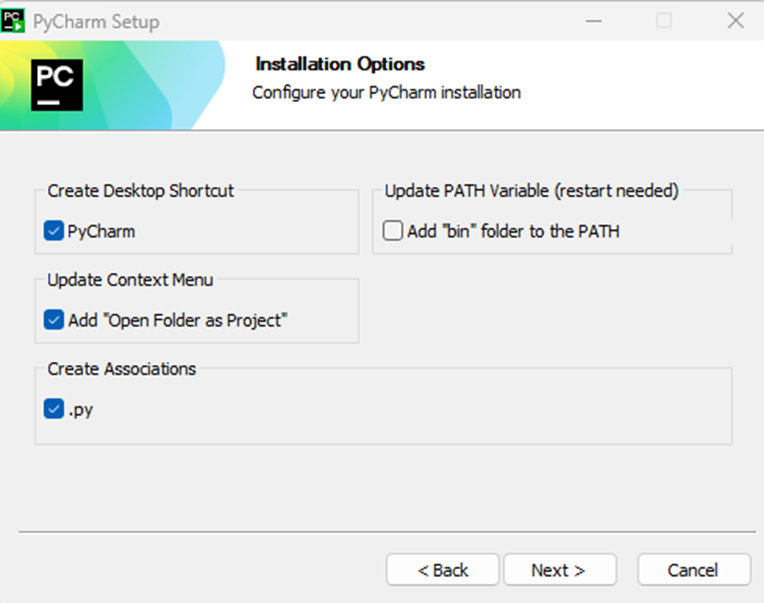Click the large PyCharm PC logo

coord(57,85)
